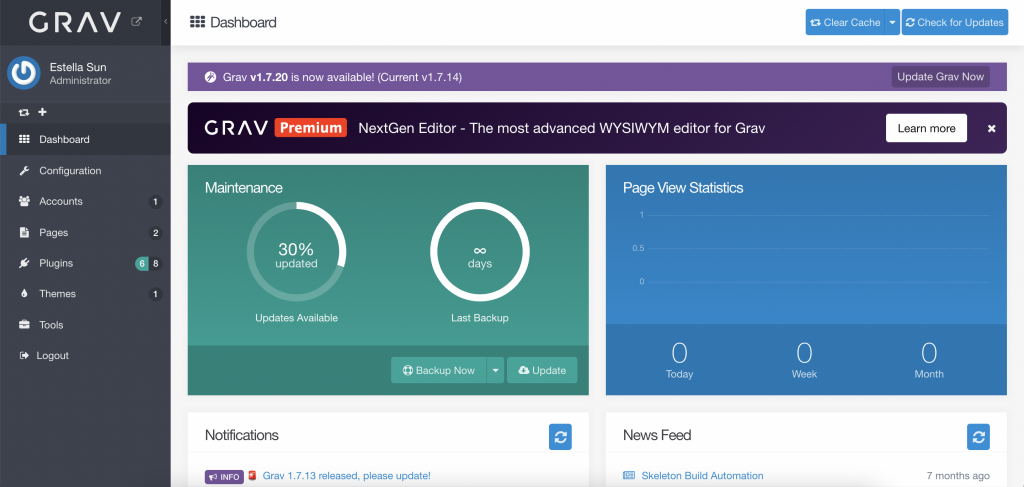Click the clear cache retweet icon in sidebar

24,112
